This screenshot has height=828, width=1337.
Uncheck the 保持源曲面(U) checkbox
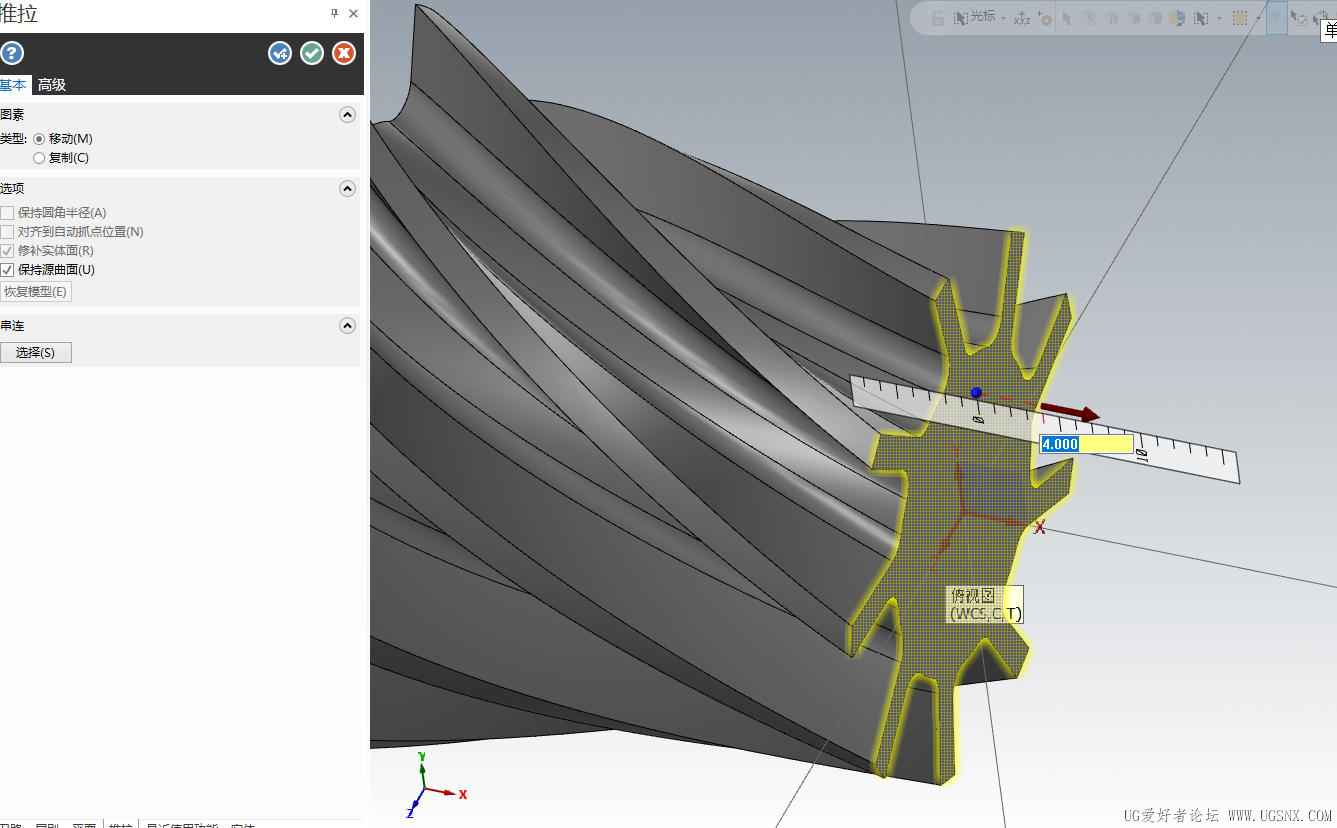8,270
